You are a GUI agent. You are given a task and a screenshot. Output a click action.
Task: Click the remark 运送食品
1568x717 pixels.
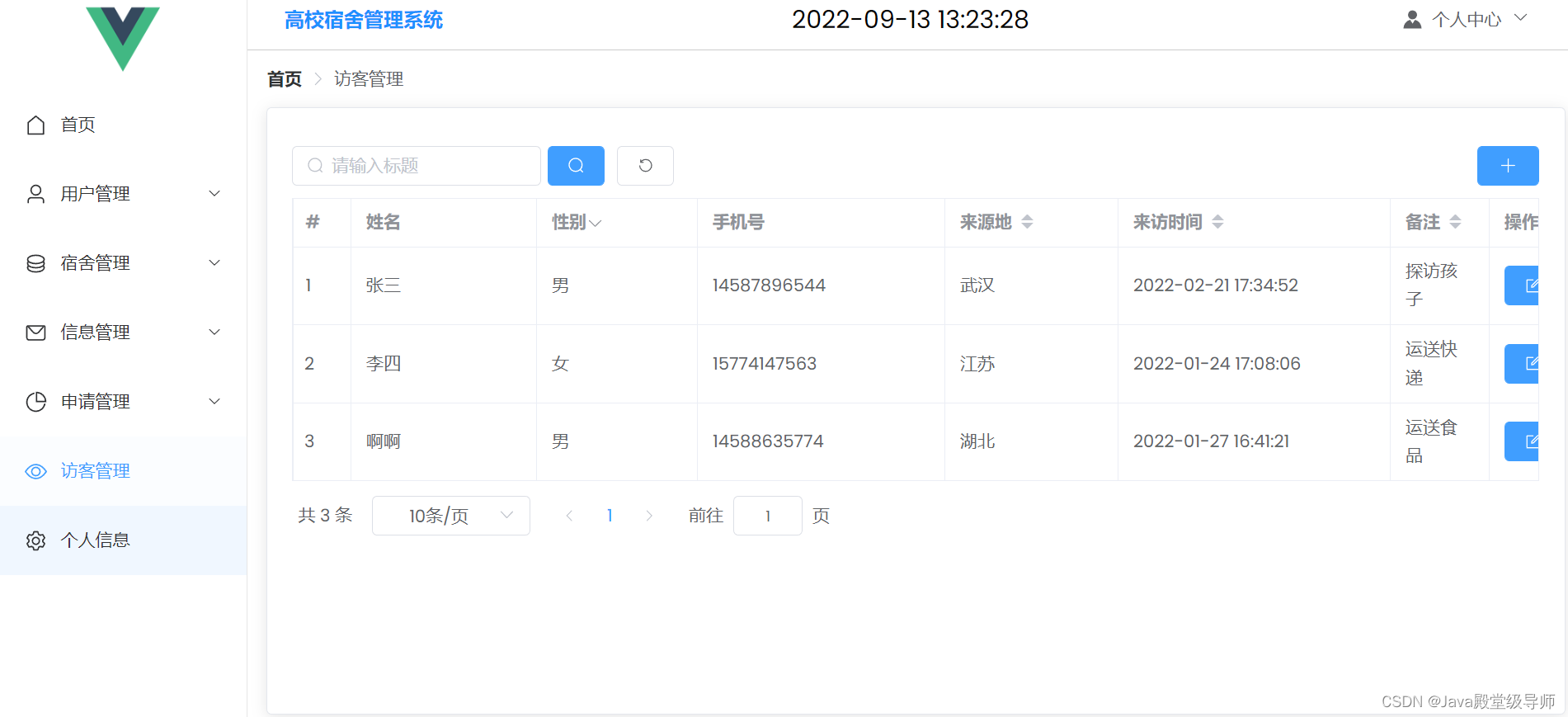tap(1432, 441)
